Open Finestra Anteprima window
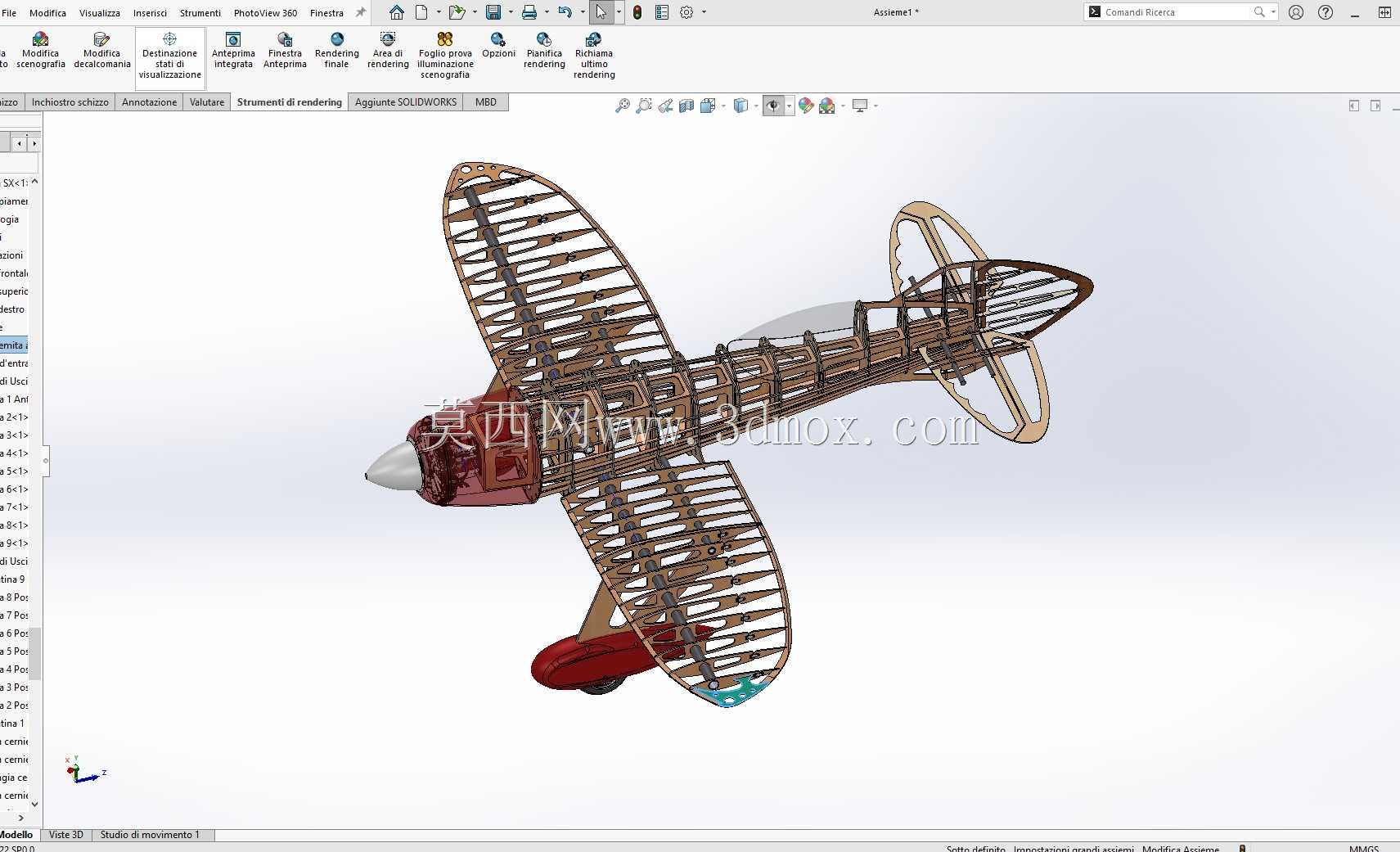Image resolution: width=1400 pixels, height=852 pixels. point(285,51)
